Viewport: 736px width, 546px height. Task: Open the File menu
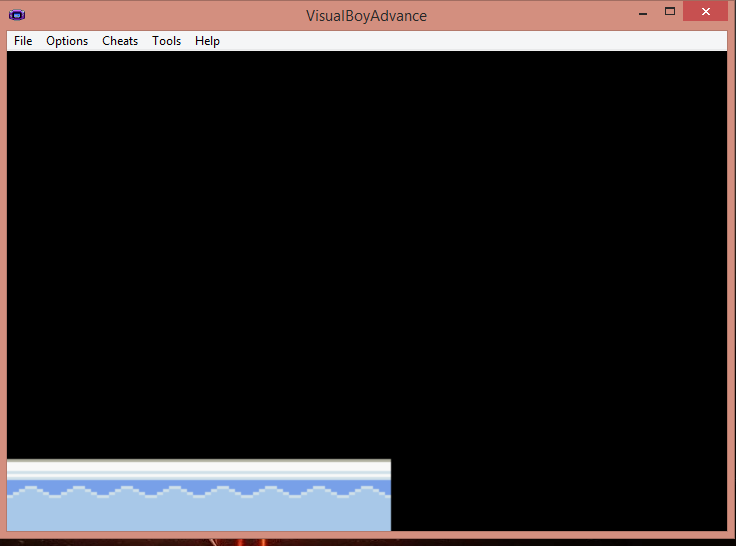point(23,41)
